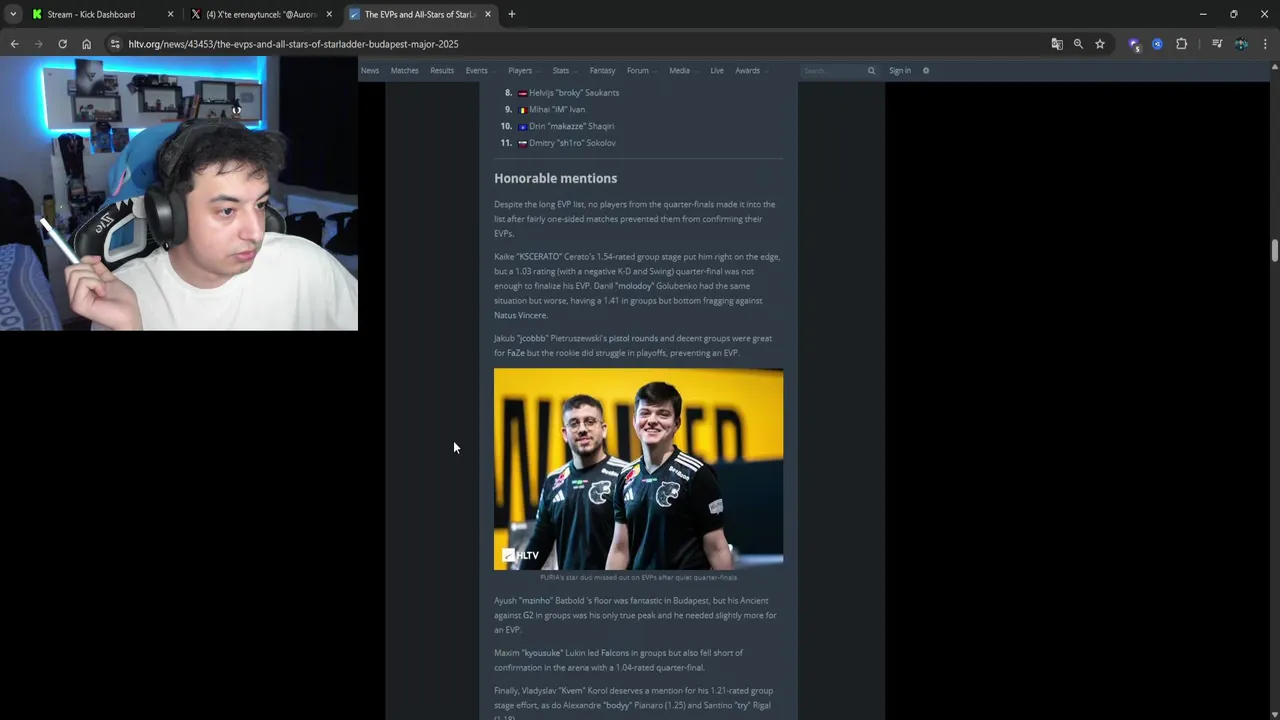Open the Live page
The width and height of the screenshot is (1280, 720).
point(717,71)
